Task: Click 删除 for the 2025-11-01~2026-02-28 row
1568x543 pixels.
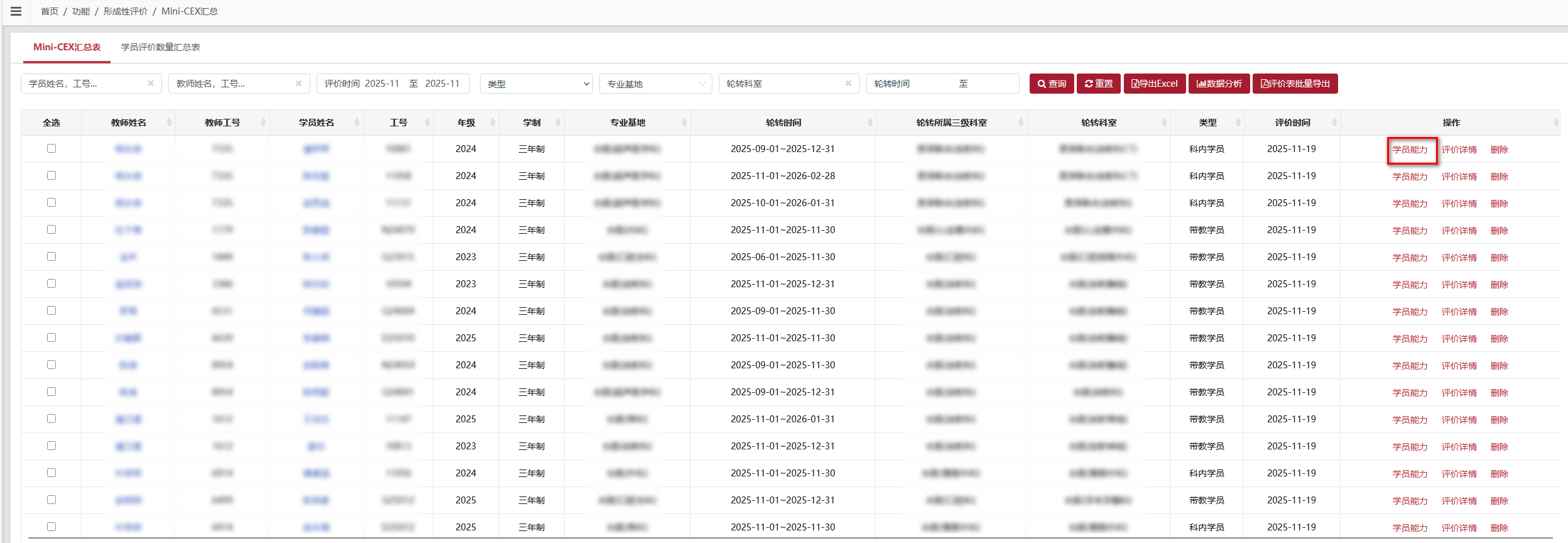Action: (1499, 177)
